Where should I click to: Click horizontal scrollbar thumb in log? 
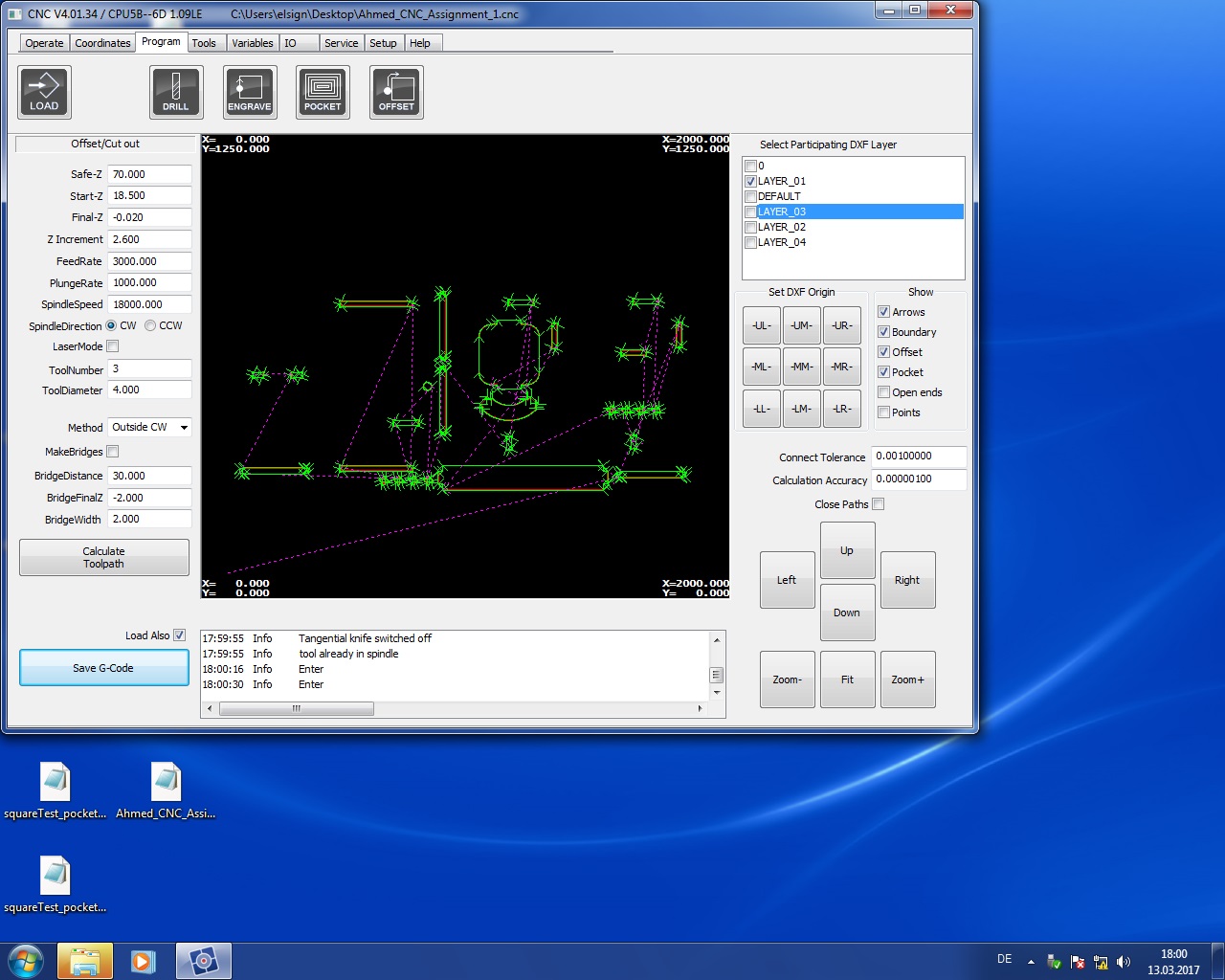(x=297, y=708)
